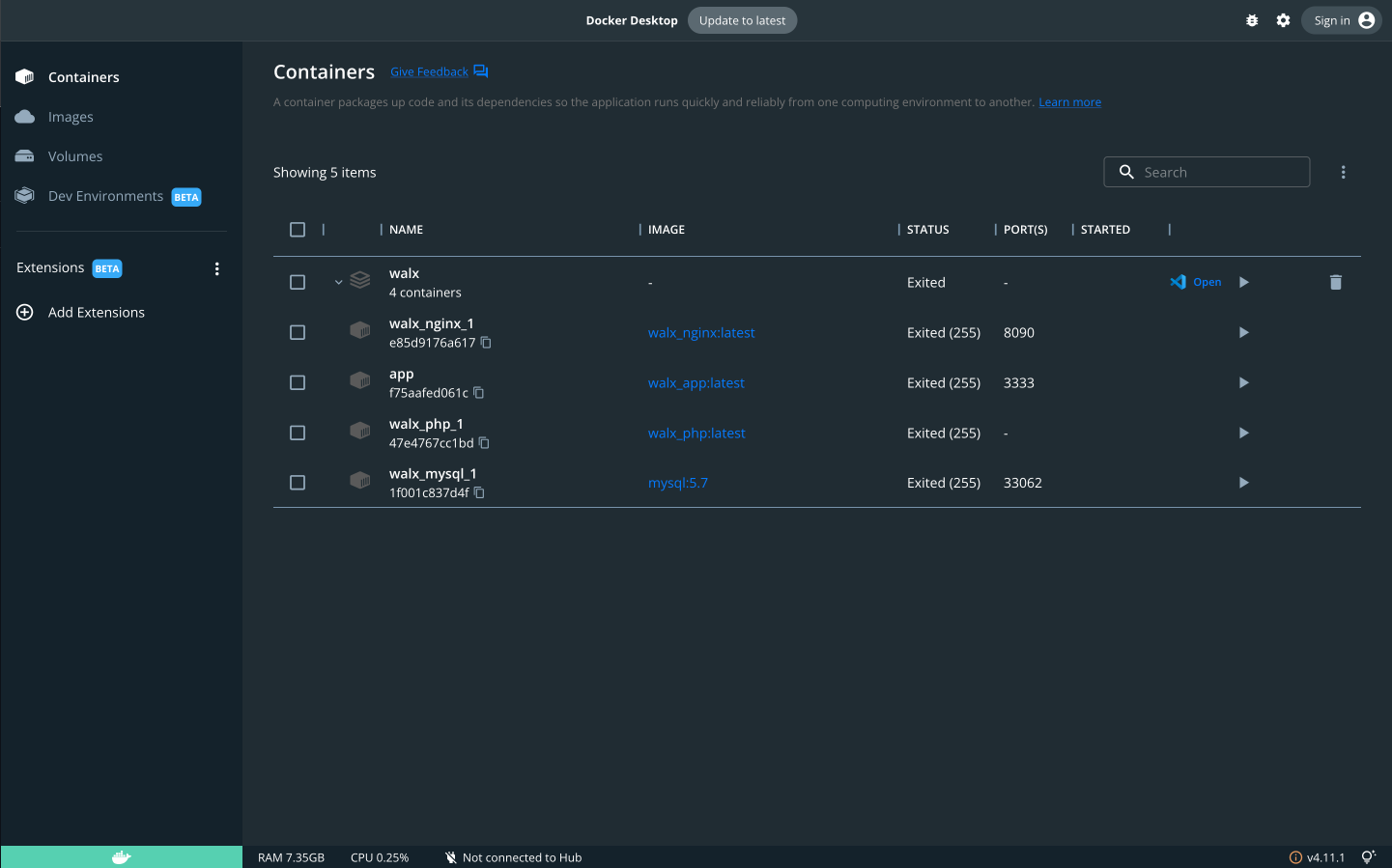
Task: Check the select-all containers checkbox
Action: coord(298,229)
